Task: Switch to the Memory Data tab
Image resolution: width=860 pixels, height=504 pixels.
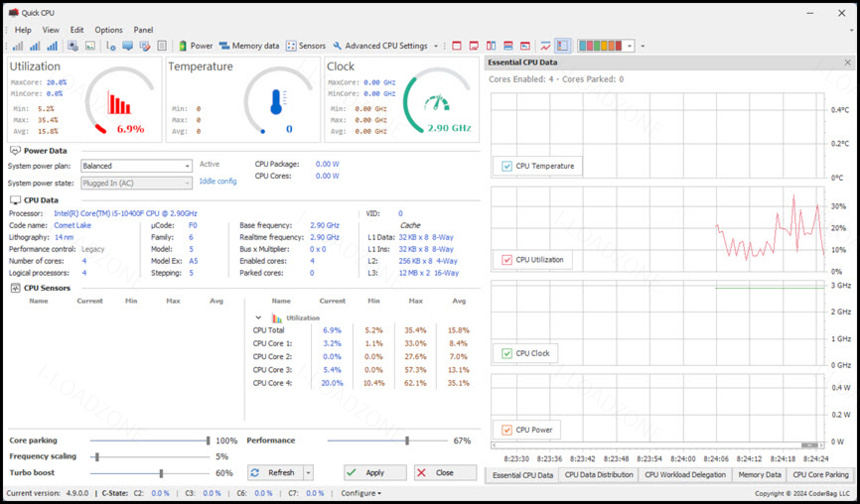Action: [x=760, y=475]
